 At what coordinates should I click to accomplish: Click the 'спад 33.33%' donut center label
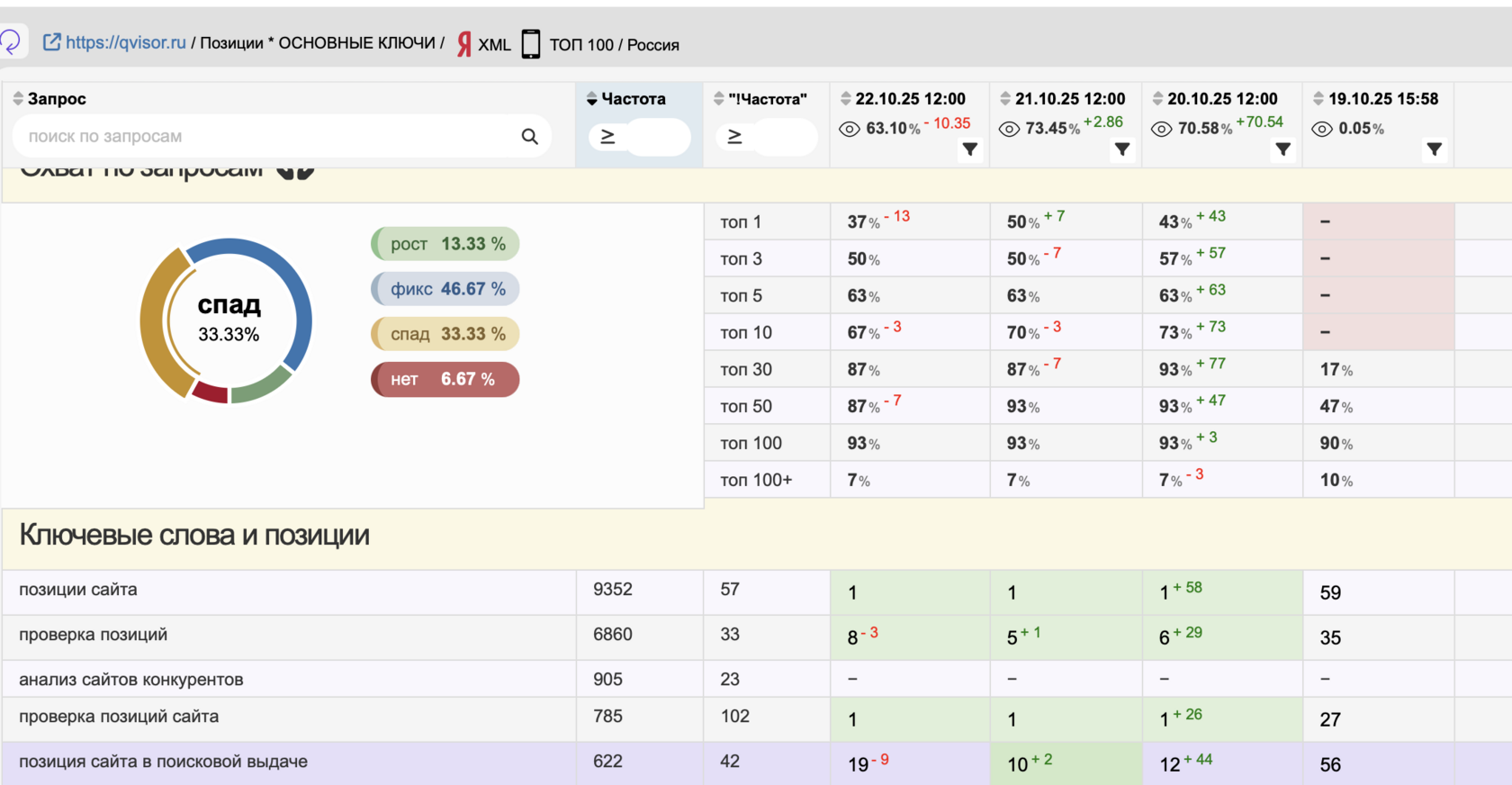point(229,319)
